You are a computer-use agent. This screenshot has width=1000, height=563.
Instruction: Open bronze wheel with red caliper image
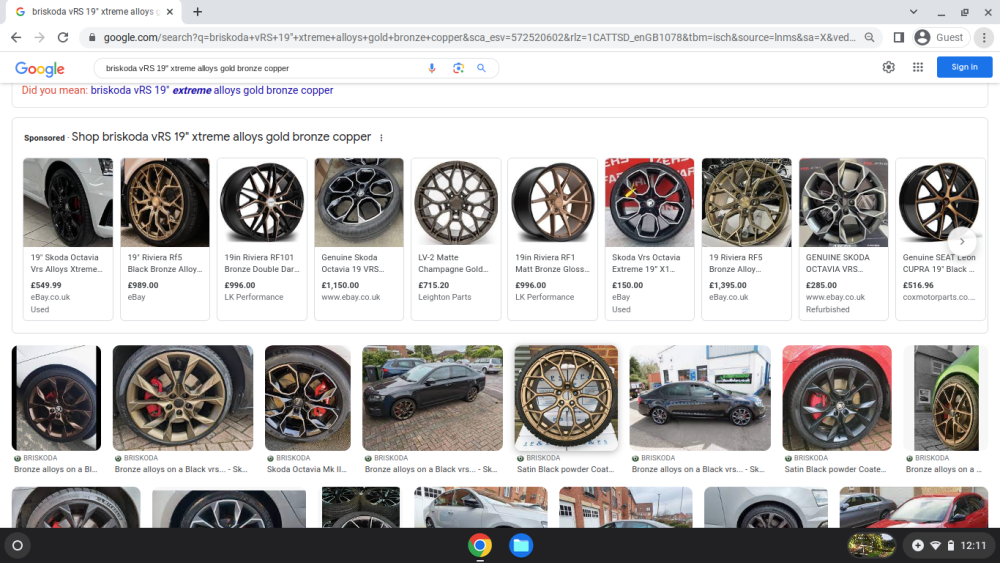(x=183, y=398)
